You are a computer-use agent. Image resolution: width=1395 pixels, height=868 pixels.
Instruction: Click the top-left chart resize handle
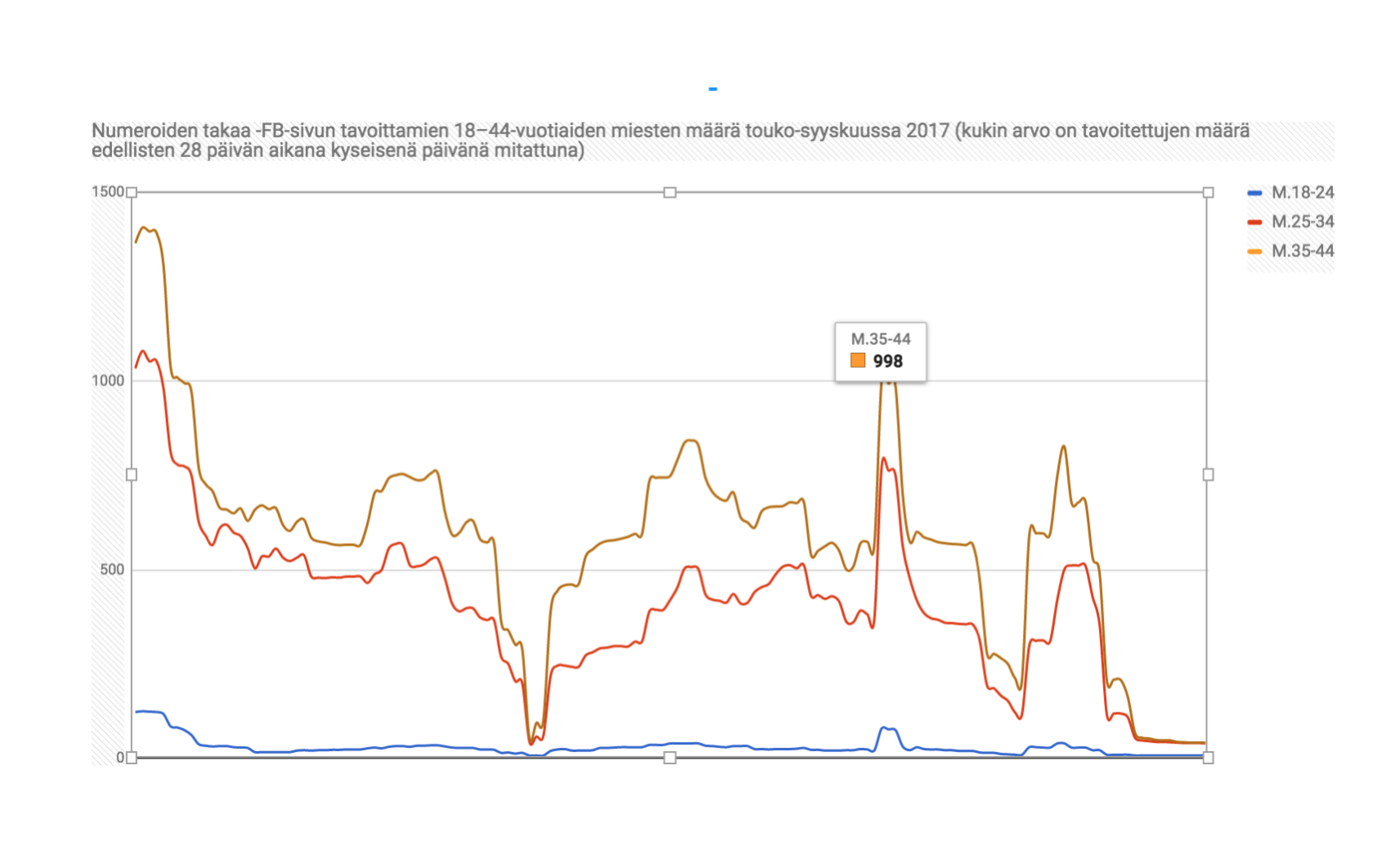pos(132,193)
